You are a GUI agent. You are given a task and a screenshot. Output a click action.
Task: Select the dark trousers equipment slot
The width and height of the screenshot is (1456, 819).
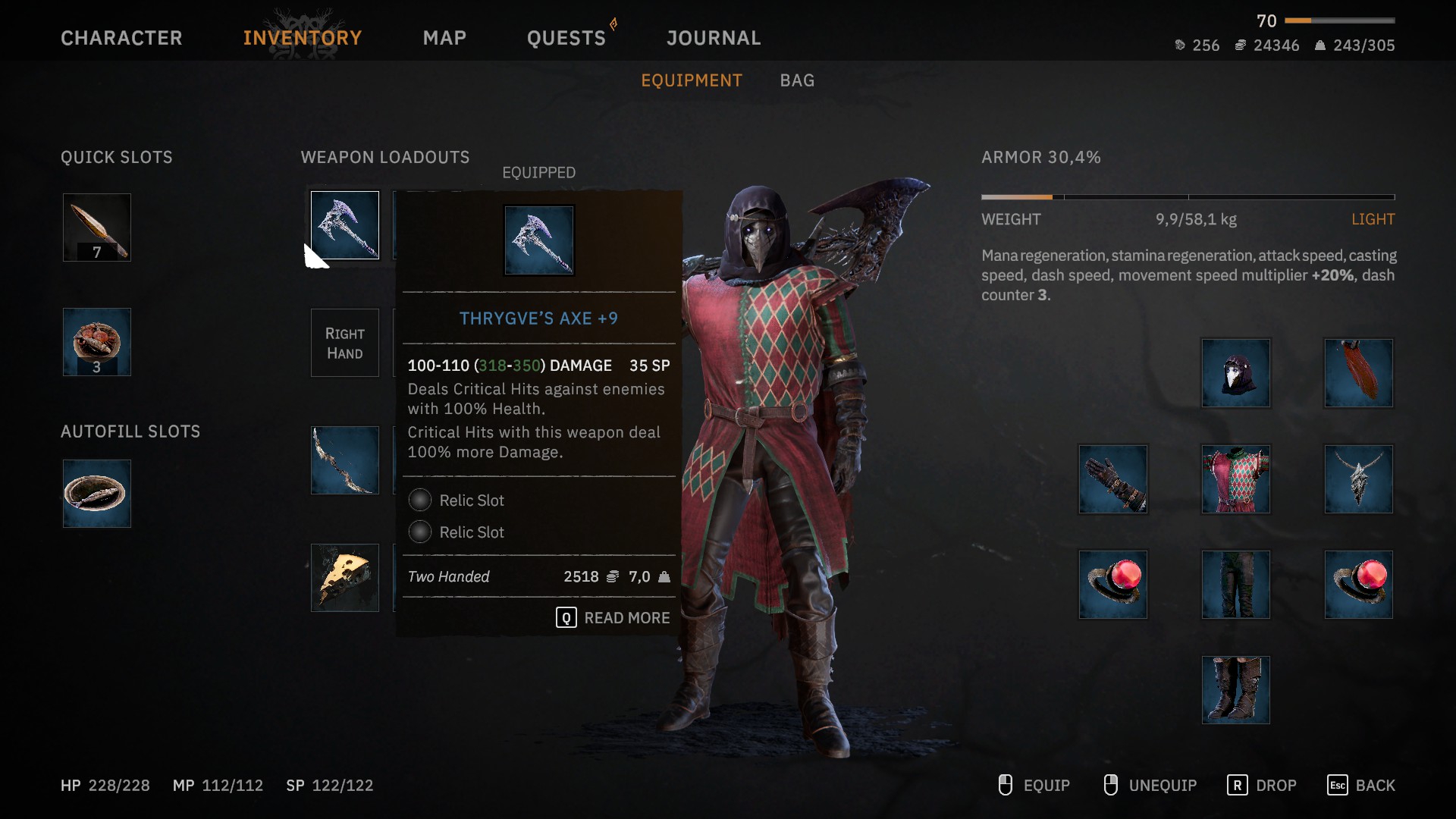coord(1235,585)
